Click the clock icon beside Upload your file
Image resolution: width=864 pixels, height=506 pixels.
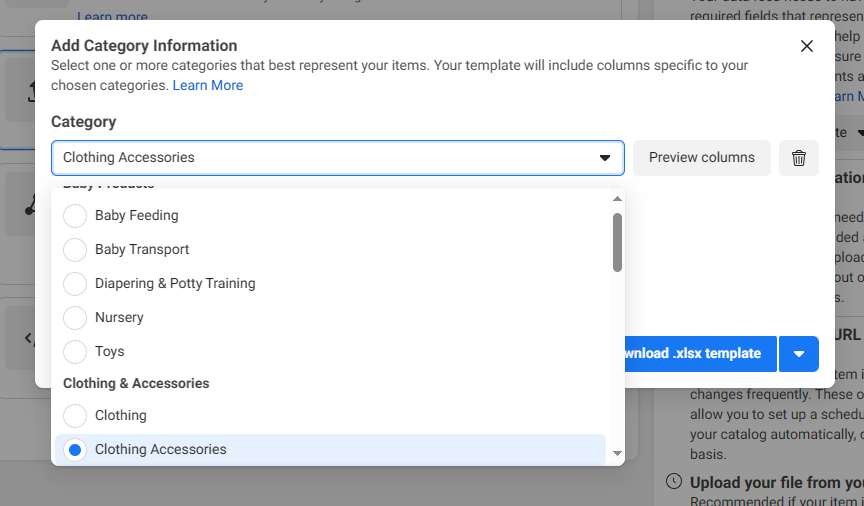[674, 483]
